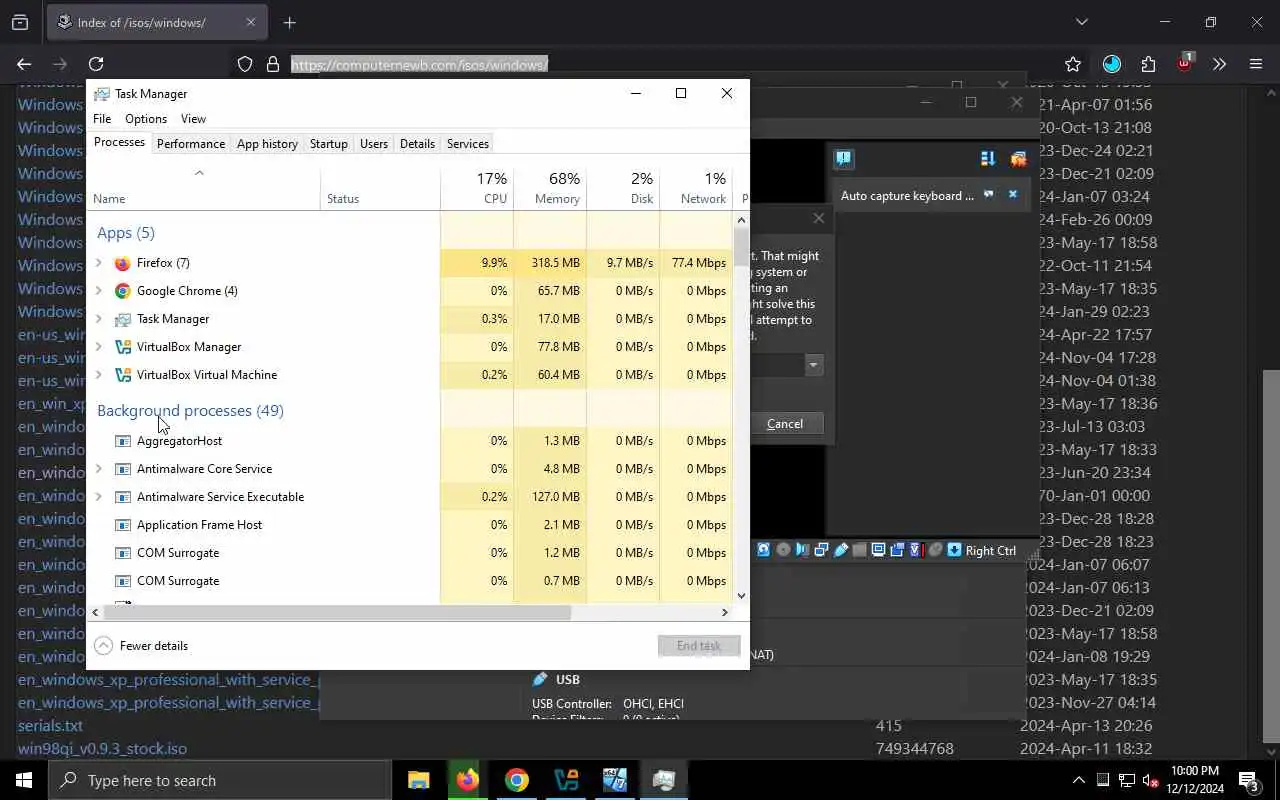Viewport: 1280px width, 800px height.
Task: Click the hard disk indicator in VM status bar
Action: [764, 550]
